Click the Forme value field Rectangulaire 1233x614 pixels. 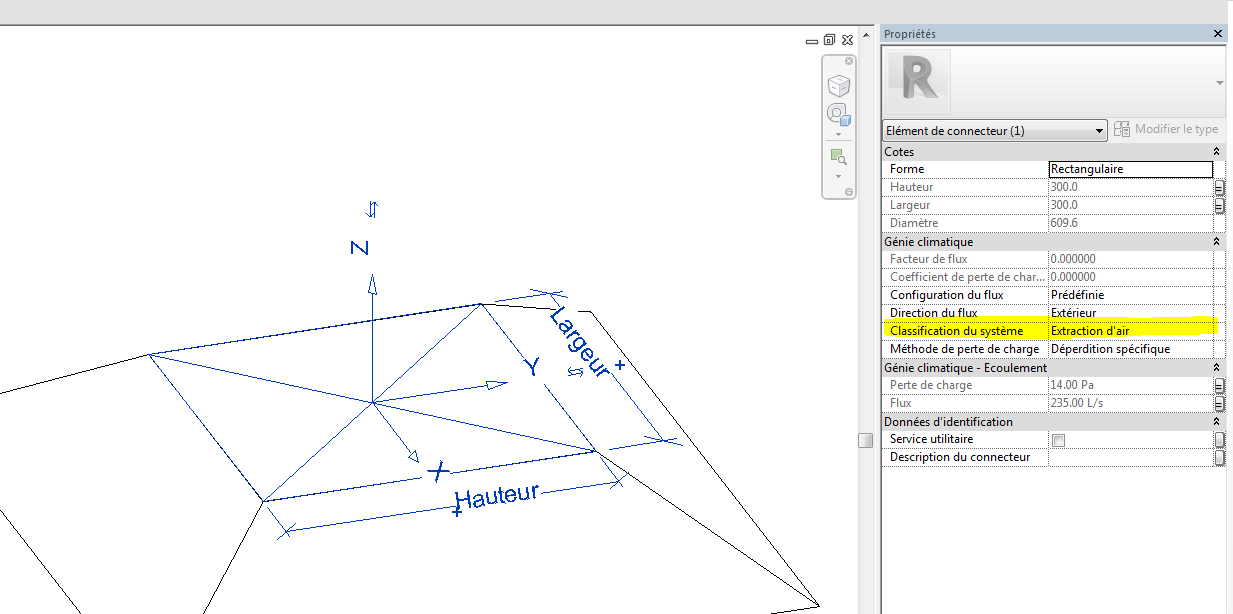[x=1130, y=170]
